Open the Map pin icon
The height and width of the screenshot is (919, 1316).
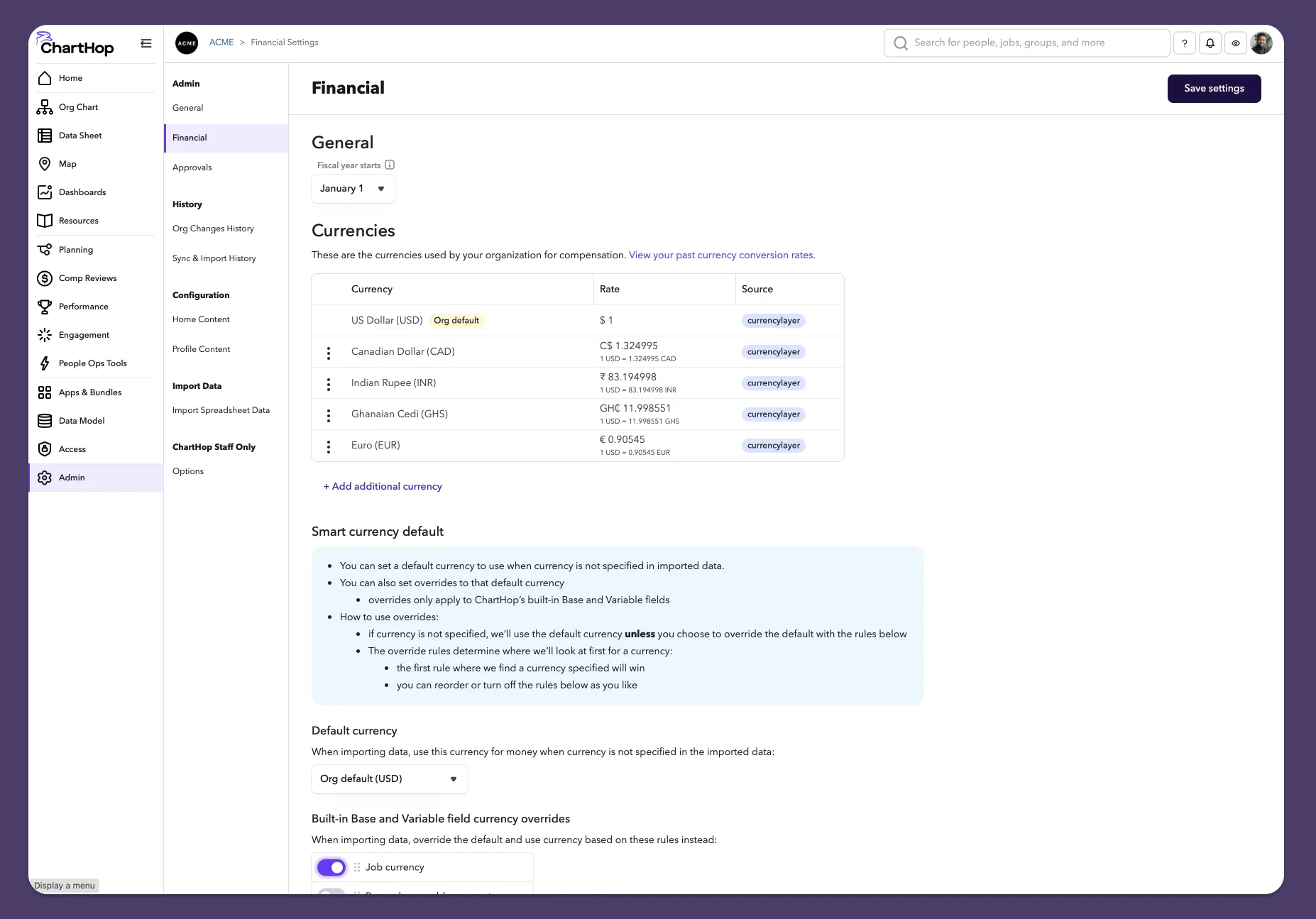(x=45, y=164)
